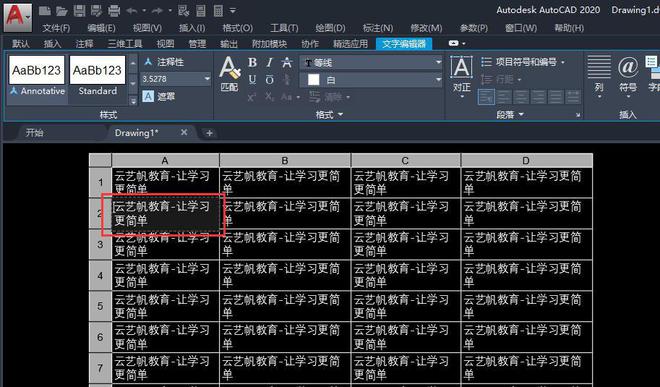The width and height of the screenshot is (660, 387).
Task: Toggle 注释性 annotative setting
Action: pos(164,62)
